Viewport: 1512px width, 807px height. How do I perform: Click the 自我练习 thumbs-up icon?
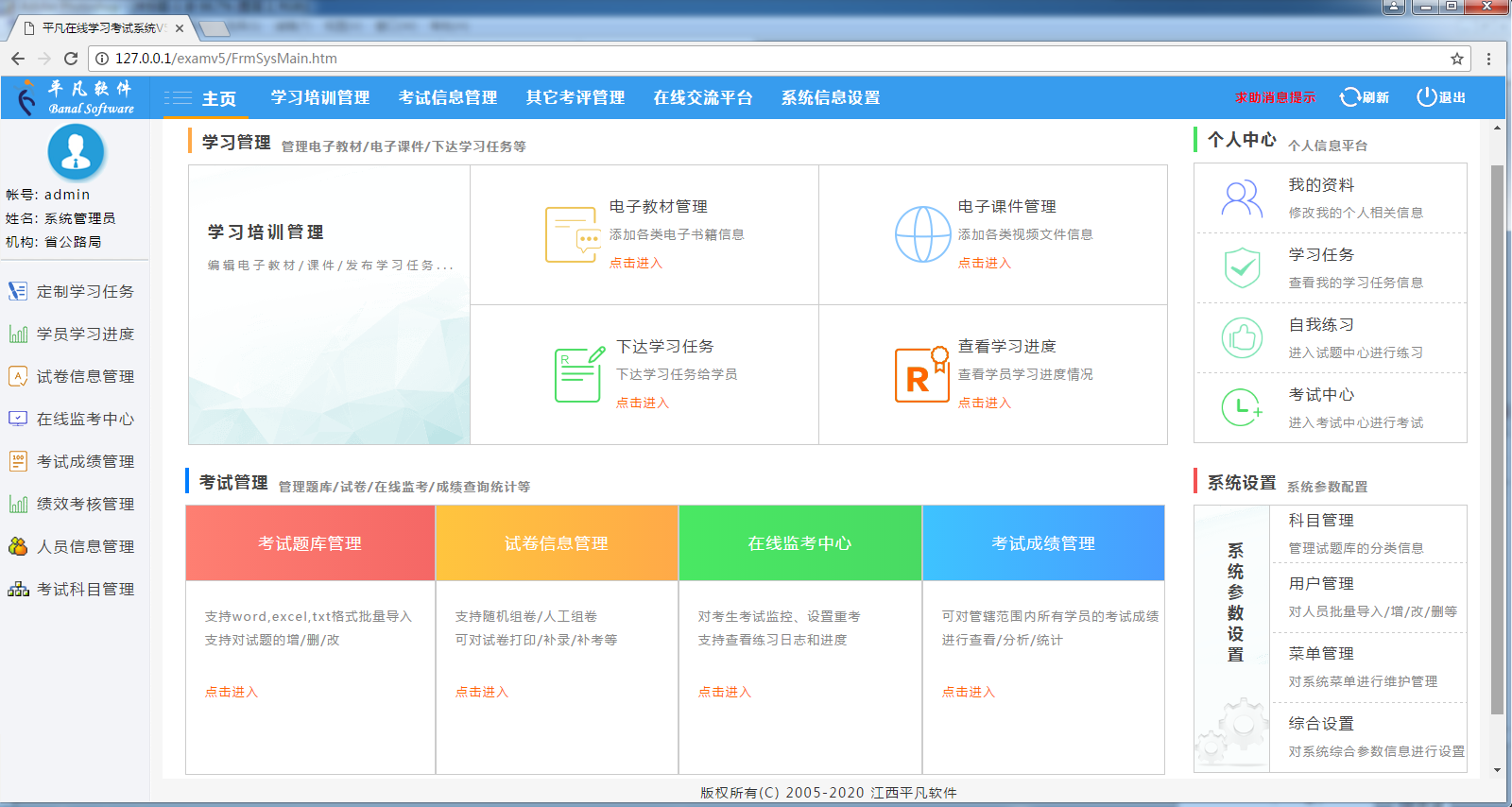click(x=1242, y=337)
